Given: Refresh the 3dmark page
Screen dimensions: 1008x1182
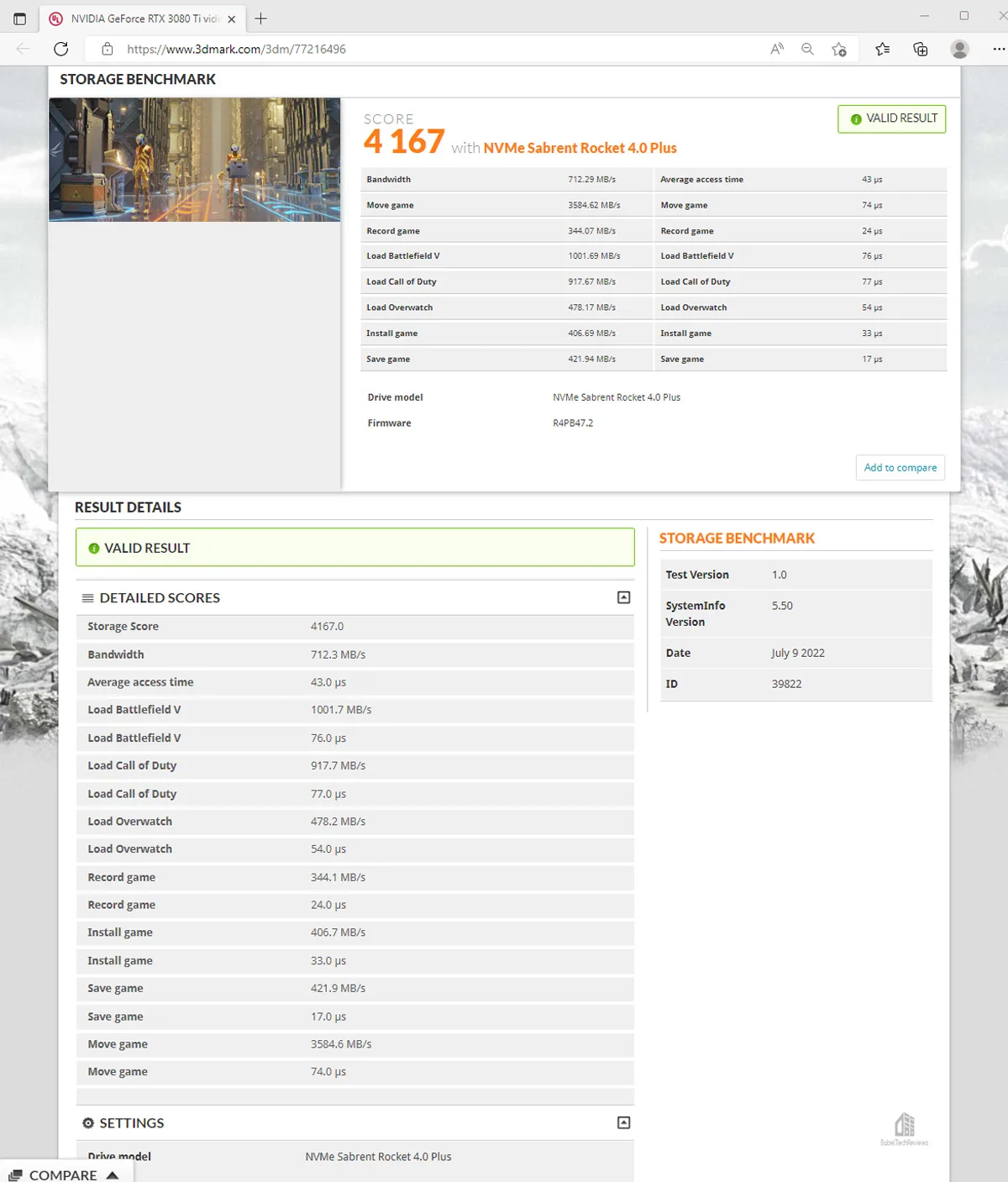Looking at the screenshot, I should click(61, 49).
